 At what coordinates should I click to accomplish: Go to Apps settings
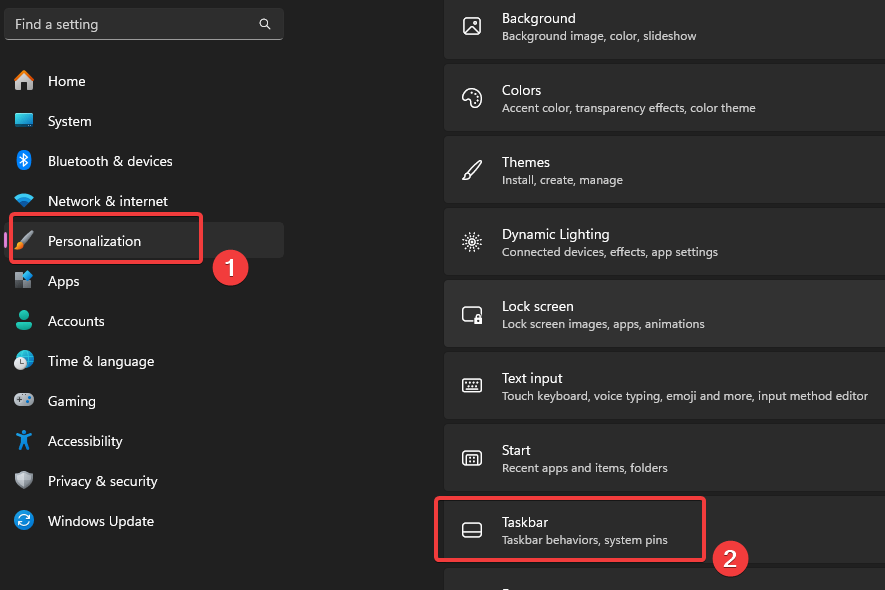point(64,281)
